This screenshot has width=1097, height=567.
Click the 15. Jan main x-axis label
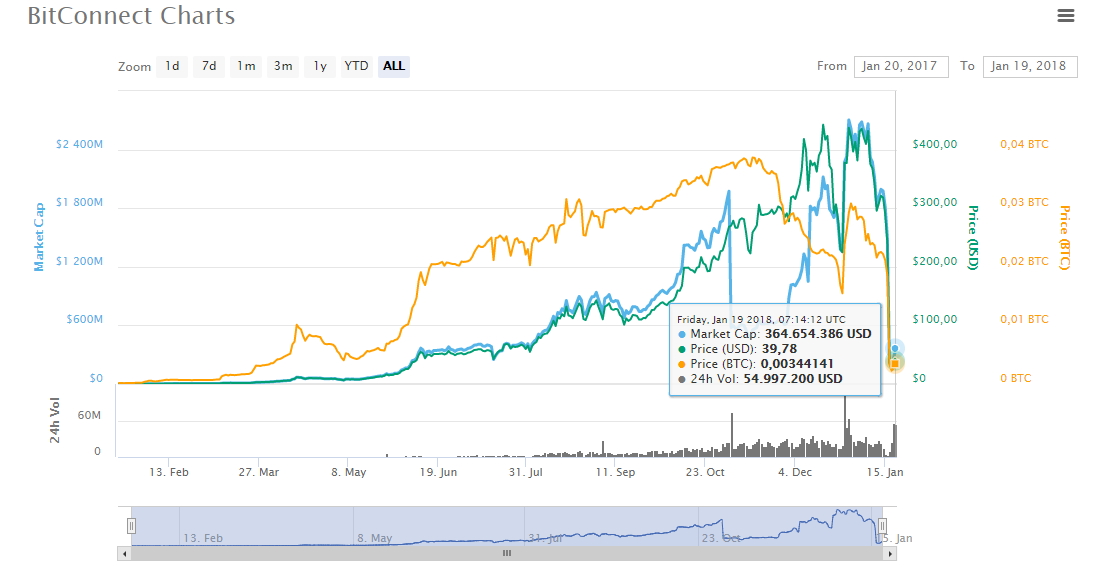tap(885, 472)
